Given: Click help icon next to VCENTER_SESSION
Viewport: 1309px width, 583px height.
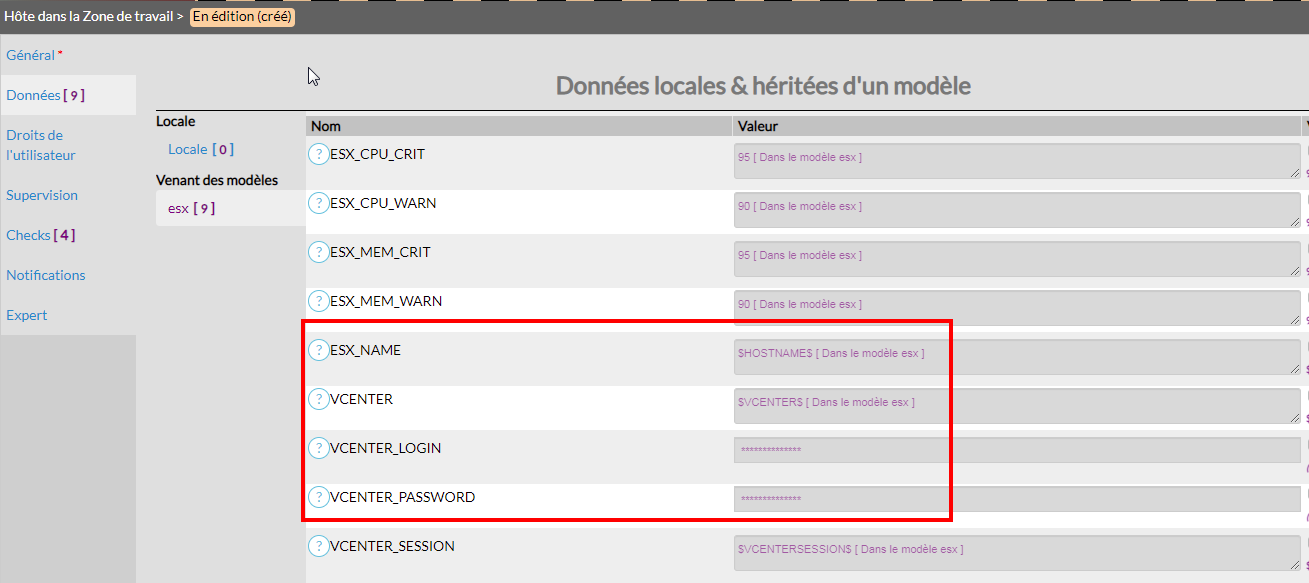Looking at the screenshot, I should click(x=318, y=546).
